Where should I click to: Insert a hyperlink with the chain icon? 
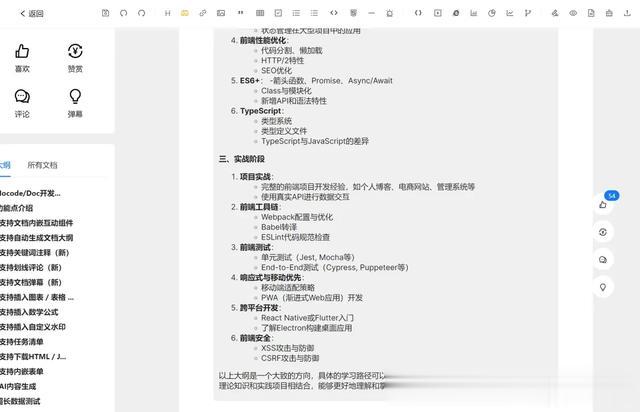202,13
